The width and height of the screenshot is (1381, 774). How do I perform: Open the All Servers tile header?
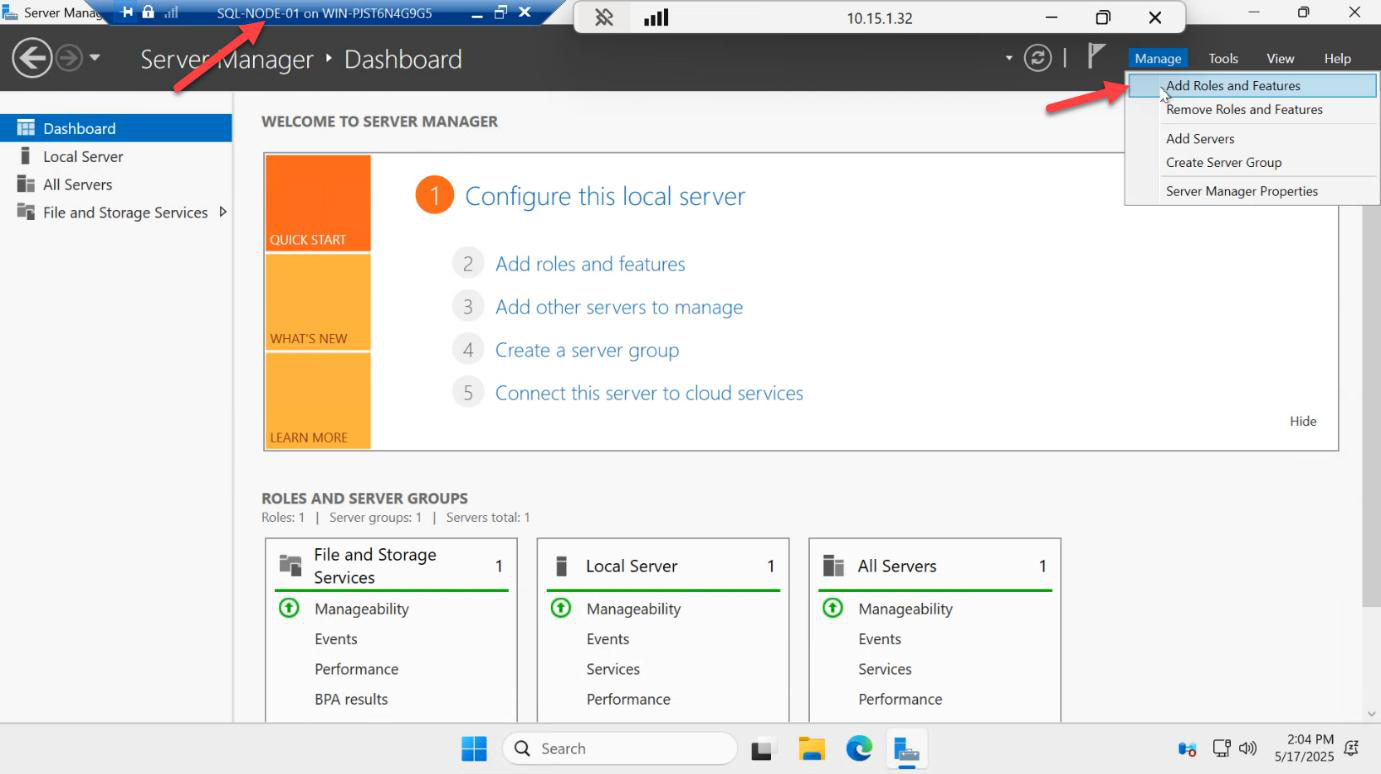pyautogui.click(x=935, y=566)
